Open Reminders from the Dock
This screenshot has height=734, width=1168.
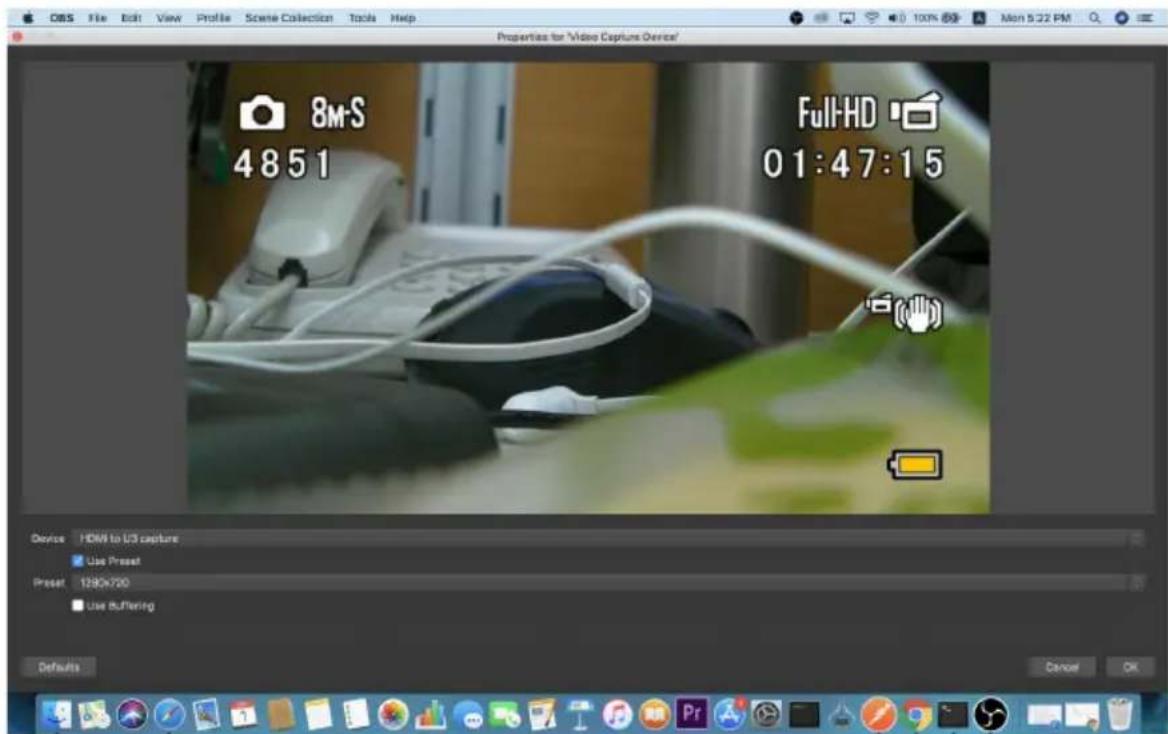click(x=355, y=715)
